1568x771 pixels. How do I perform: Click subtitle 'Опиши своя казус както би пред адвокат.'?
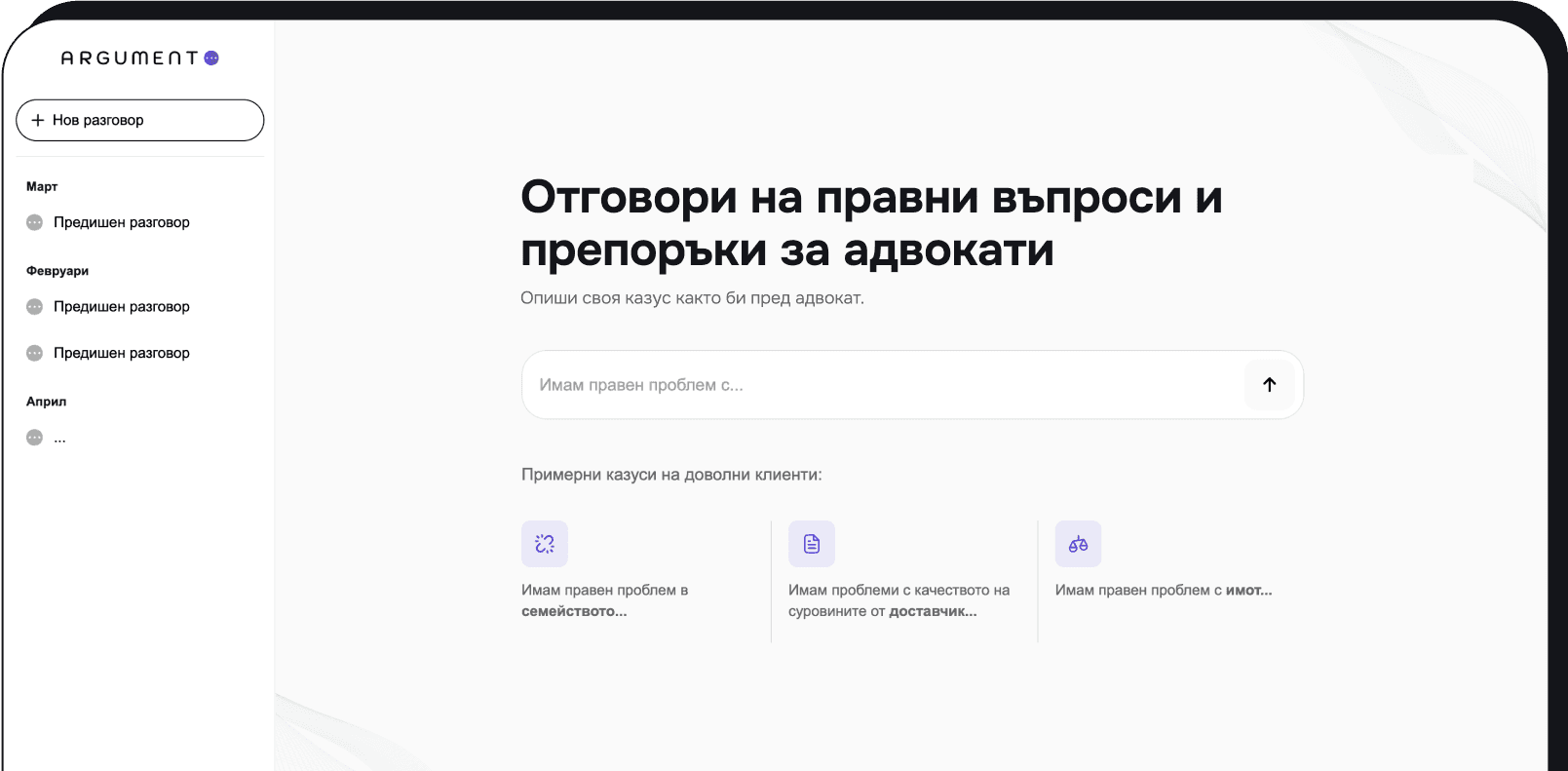[x=692, y=298]
